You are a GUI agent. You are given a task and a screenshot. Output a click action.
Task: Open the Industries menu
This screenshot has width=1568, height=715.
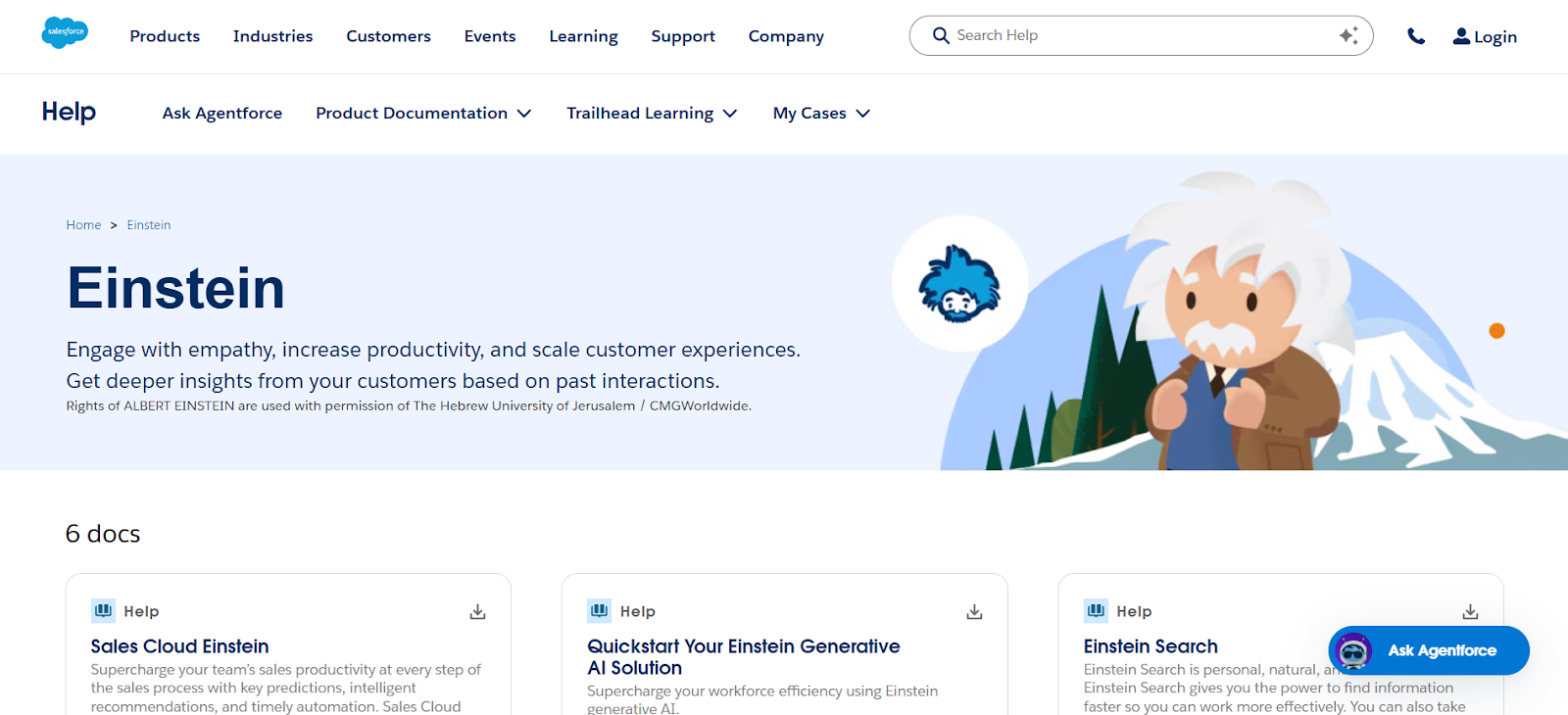[x=272, y=36]
